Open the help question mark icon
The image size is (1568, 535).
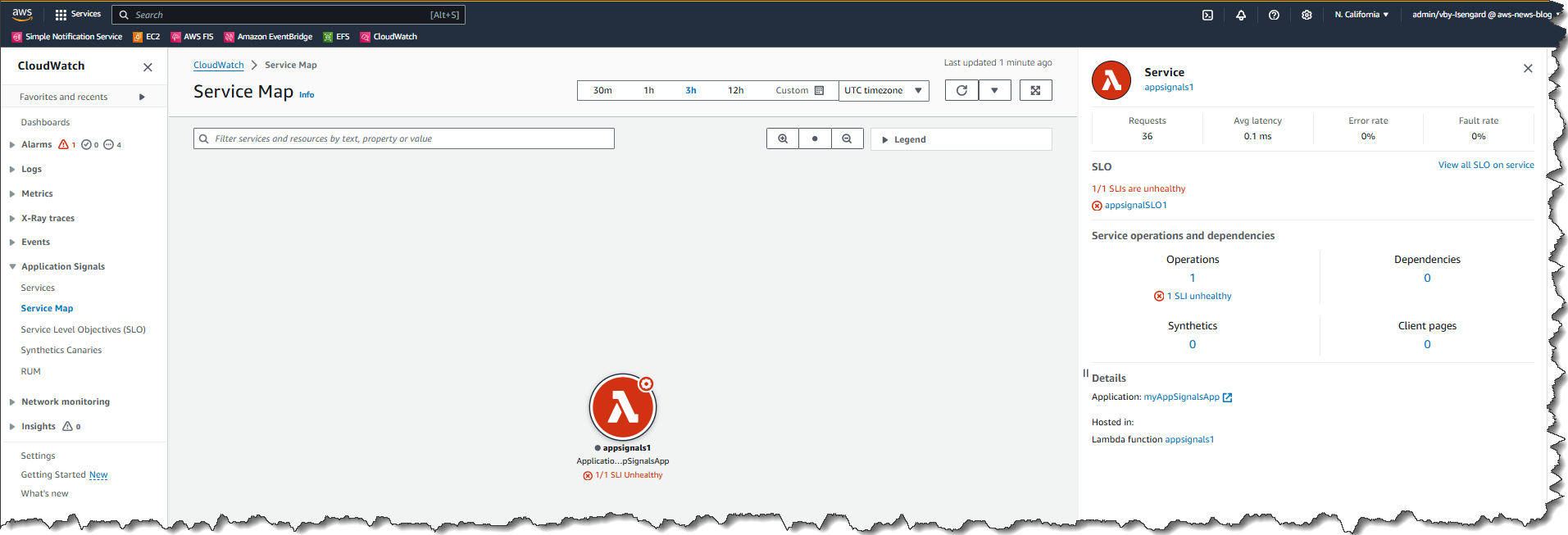tap(1274, 15)
